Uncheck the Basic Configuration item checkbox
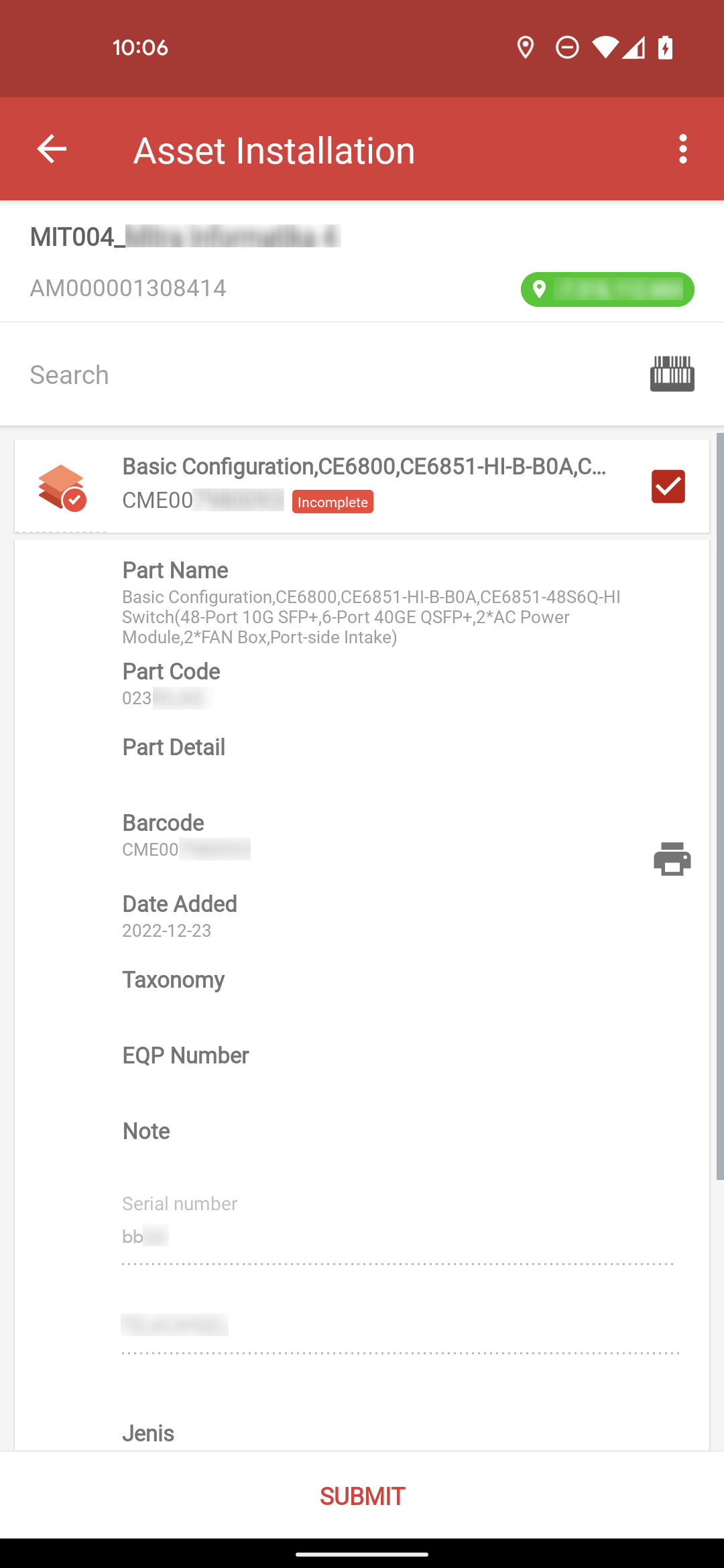Viewport: 724px width, 1568px height. click(x=668, y=486)
